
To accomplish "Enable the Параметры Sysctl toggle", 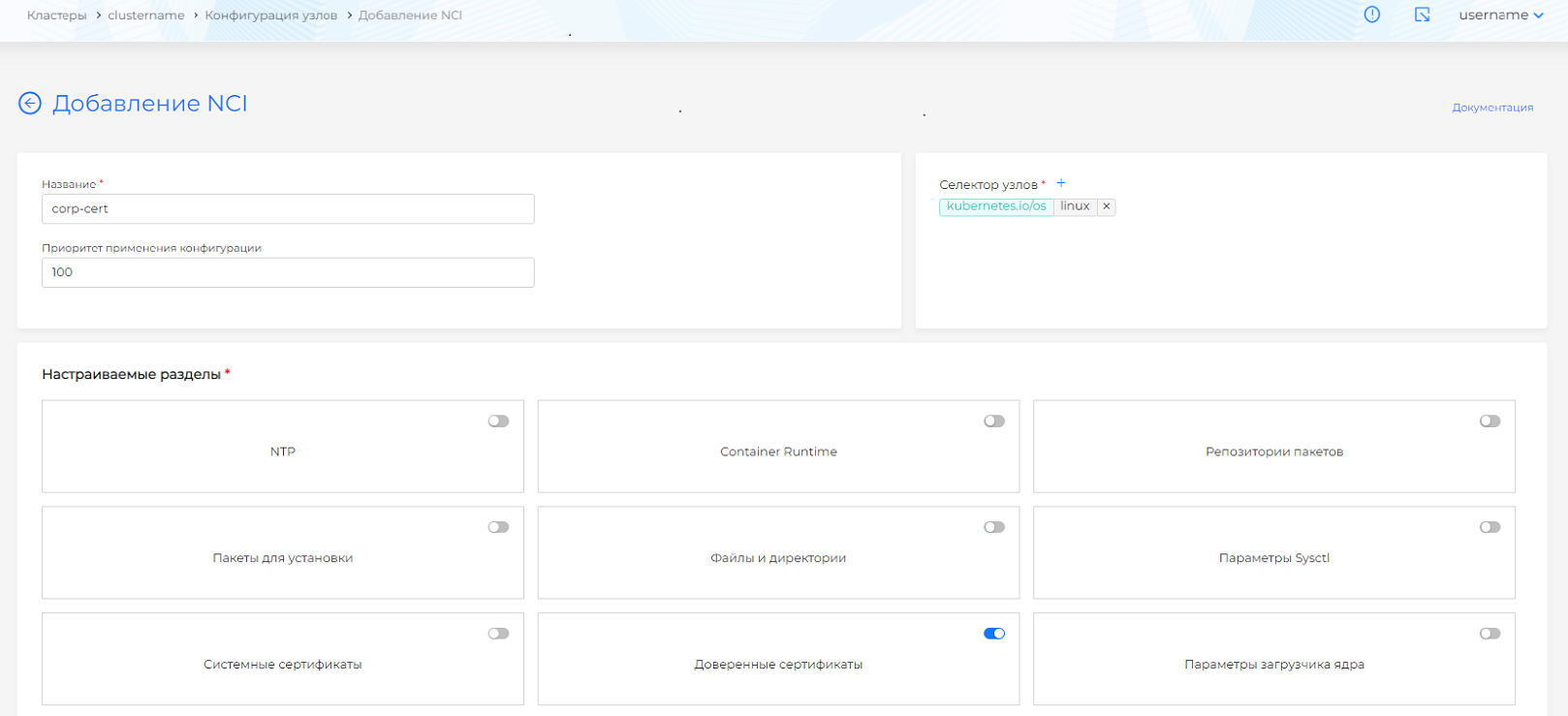I will tap(1490, 528).
